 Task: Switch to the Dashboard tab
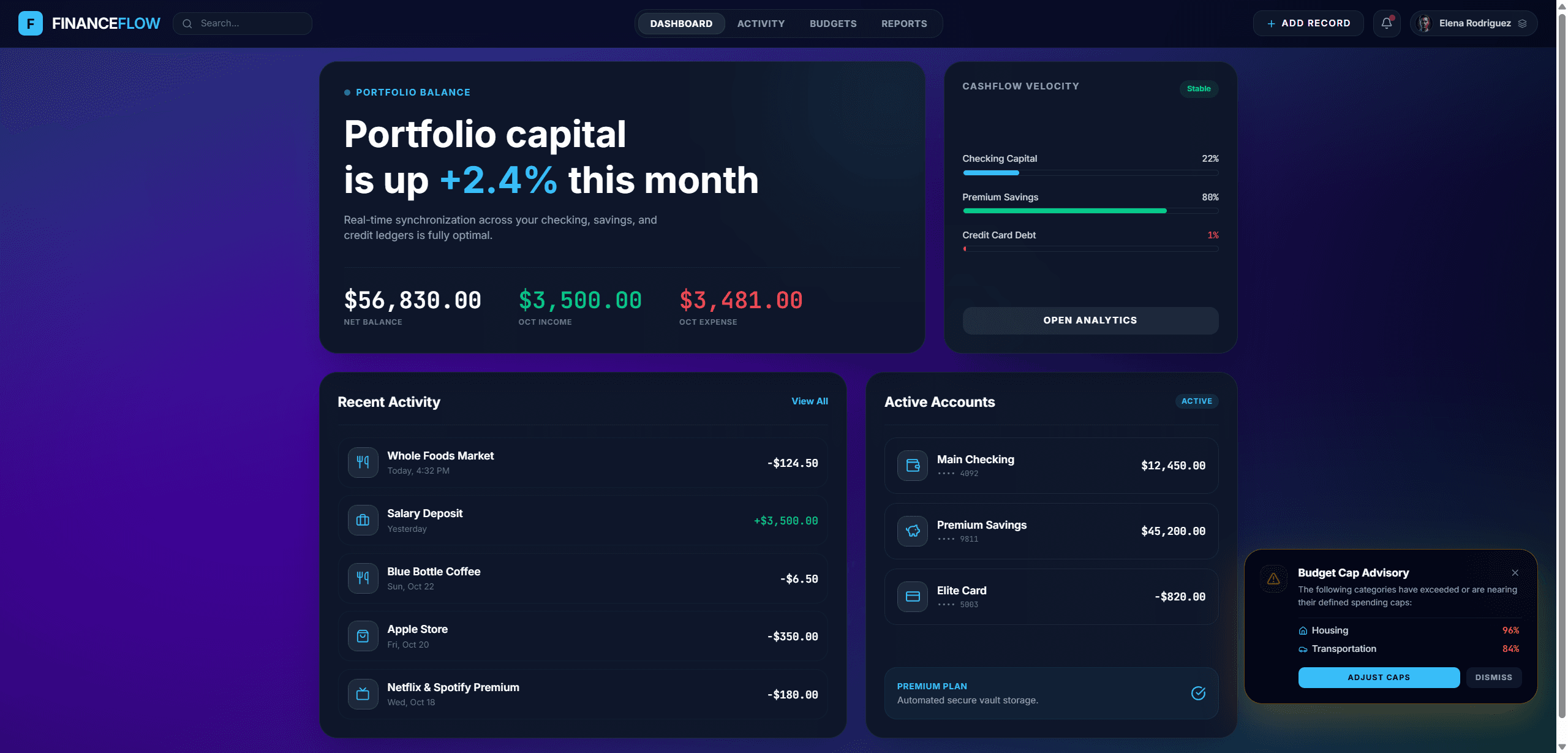click(681, 23)
